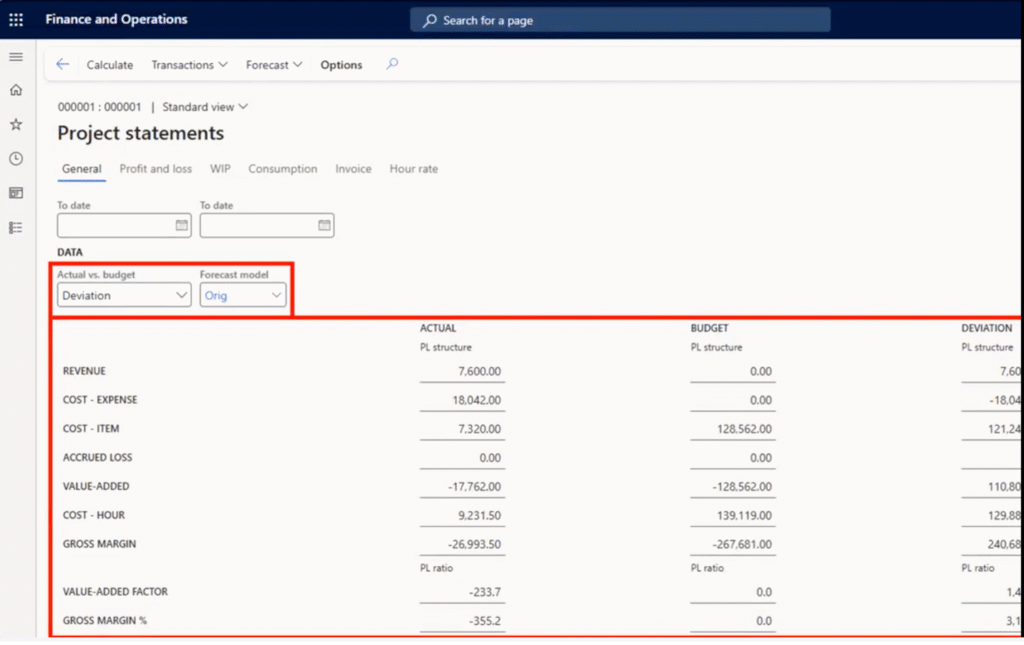1024x645 pixels.
Task: Open the app launcher waffle icon
Action: pyautogui.click(x=16, y=20)
